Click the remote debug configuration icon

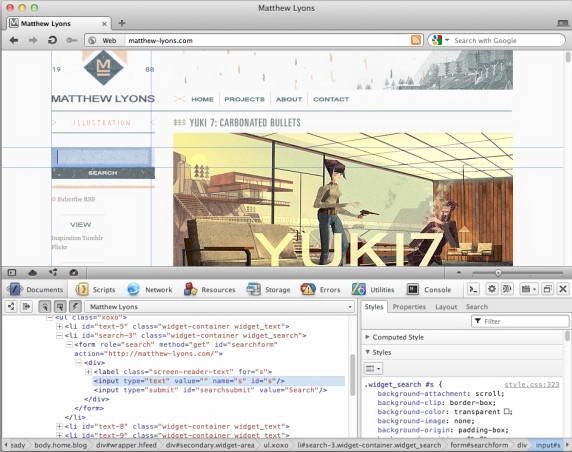click(x=507, y=289)
